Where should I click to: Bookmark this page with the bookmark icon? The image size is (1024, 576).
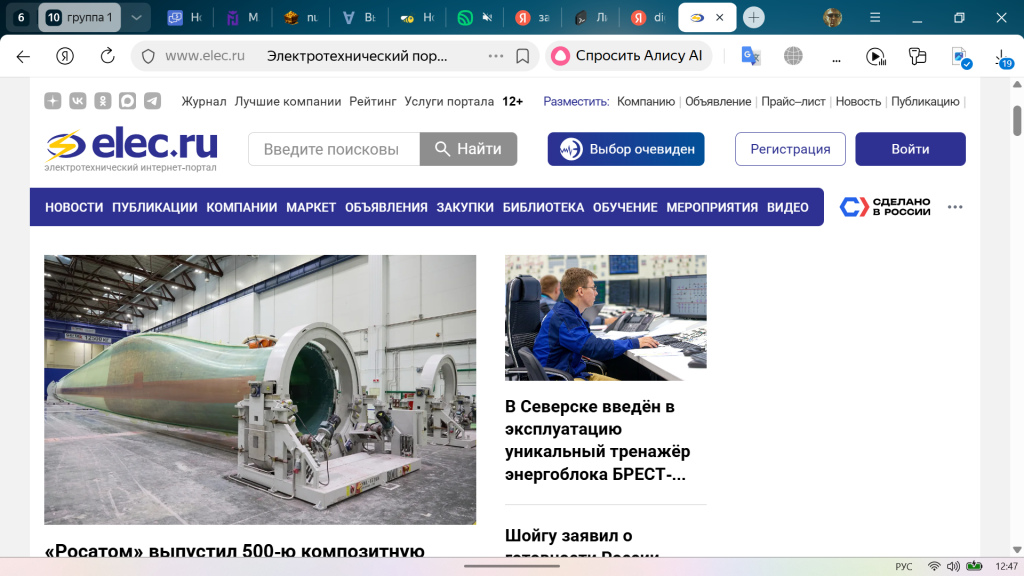pos(522,56)
